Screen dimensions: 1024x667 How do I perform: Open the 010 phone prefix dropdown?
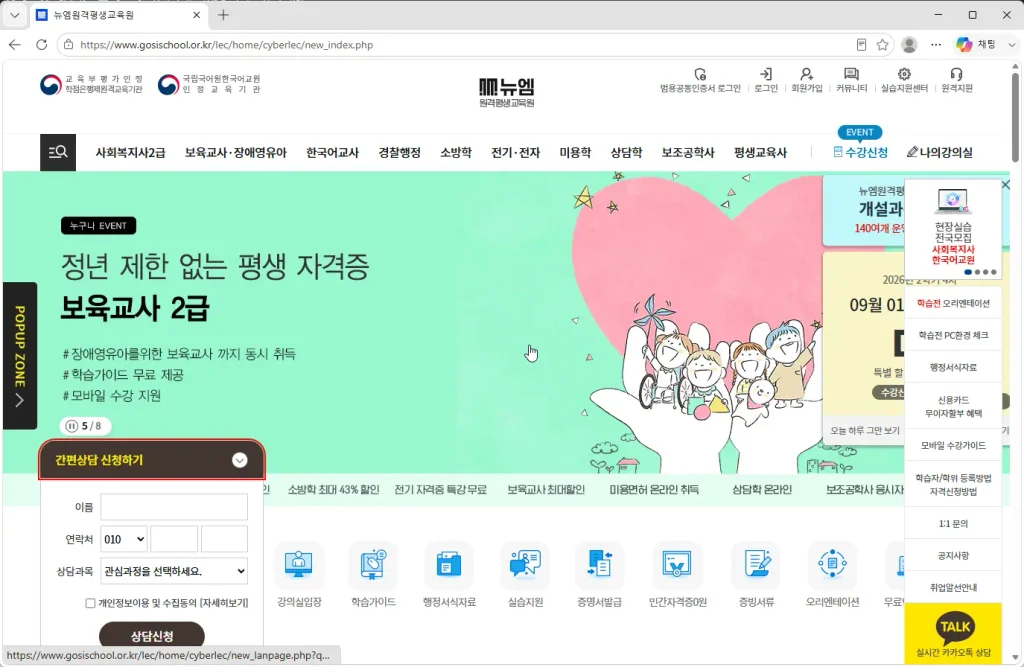(123, 539)
